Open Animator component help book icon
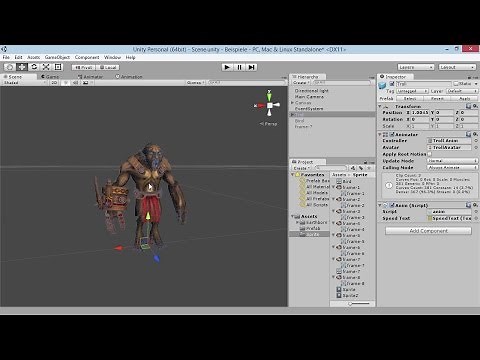The height and width of the screenshot is (360, 480). [468, 134]
